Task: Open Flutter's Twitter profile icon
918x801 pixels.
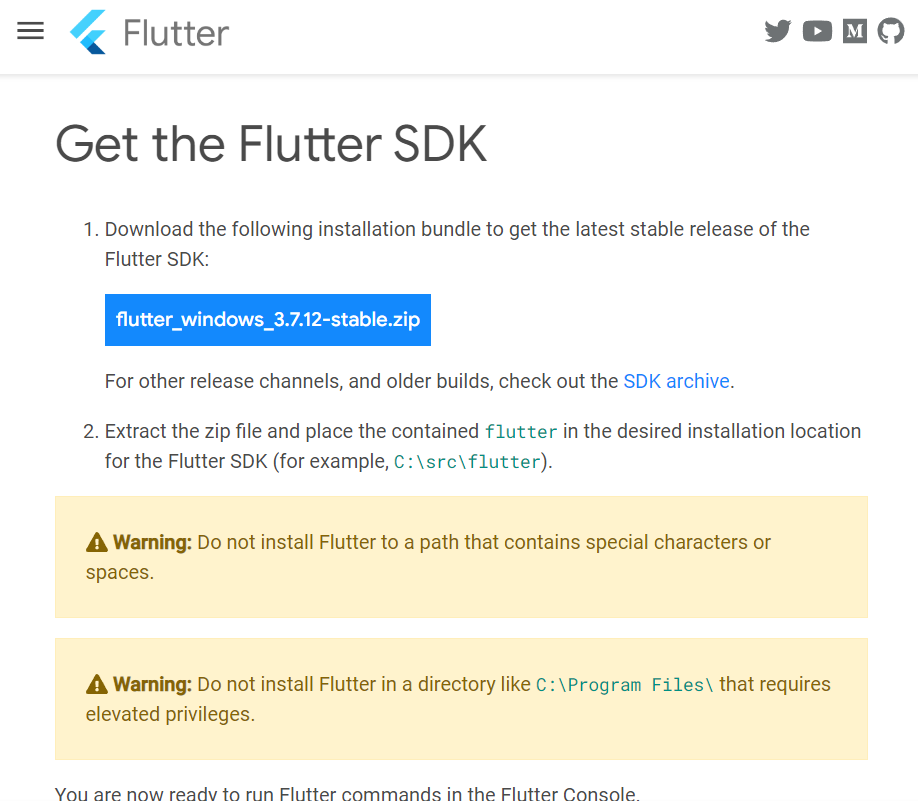Action: (x=777, y=31)
